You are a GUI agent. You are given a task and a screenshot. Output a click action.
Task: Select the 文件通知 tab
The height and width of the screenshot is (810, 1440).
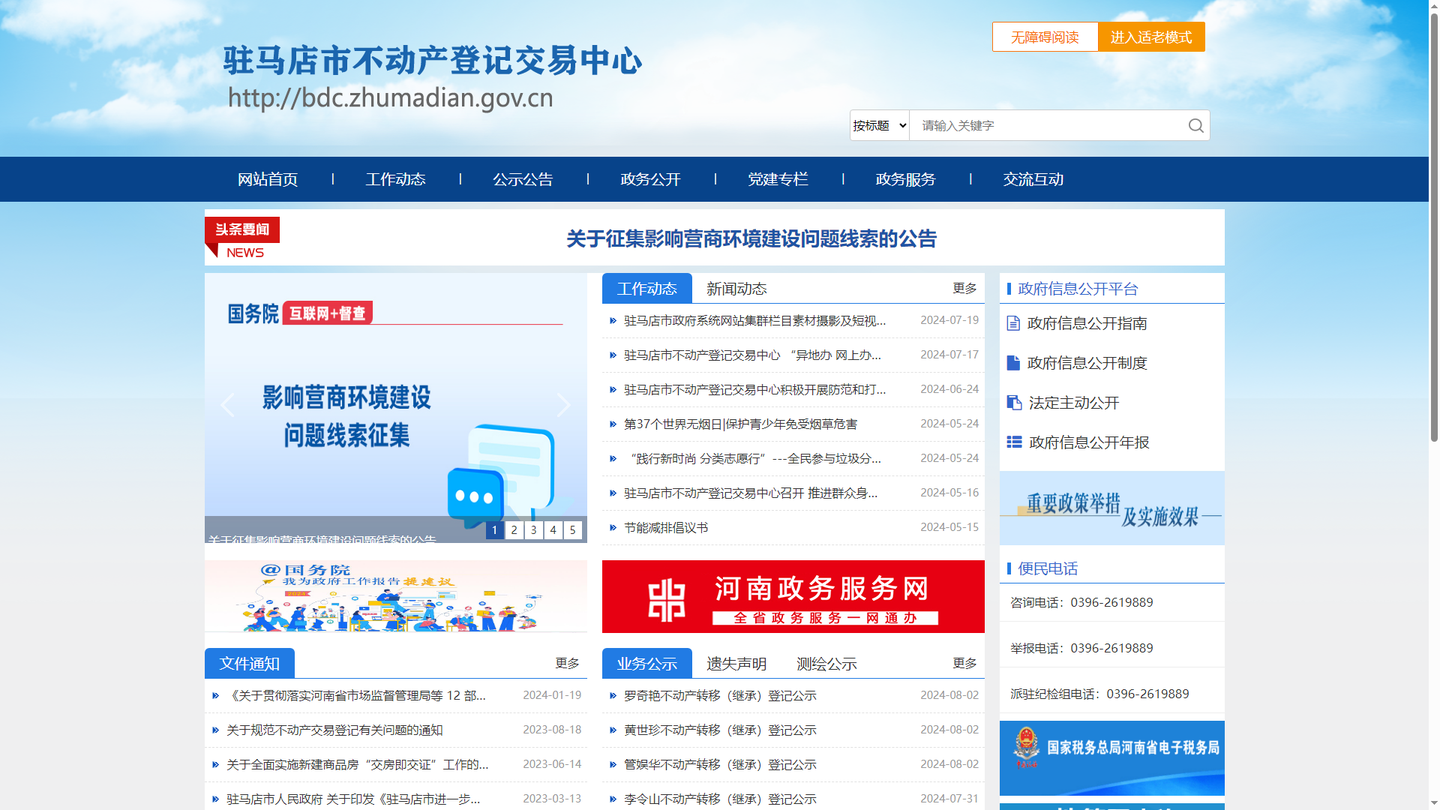tap(250, 663)
